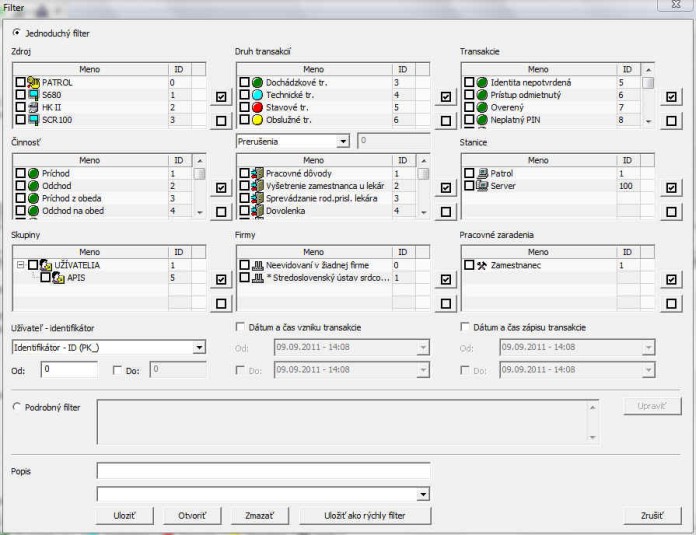The image size is (696, 535).
Task: Check Dátum a čas vzniku transakcie
Action: pos(240,327)
